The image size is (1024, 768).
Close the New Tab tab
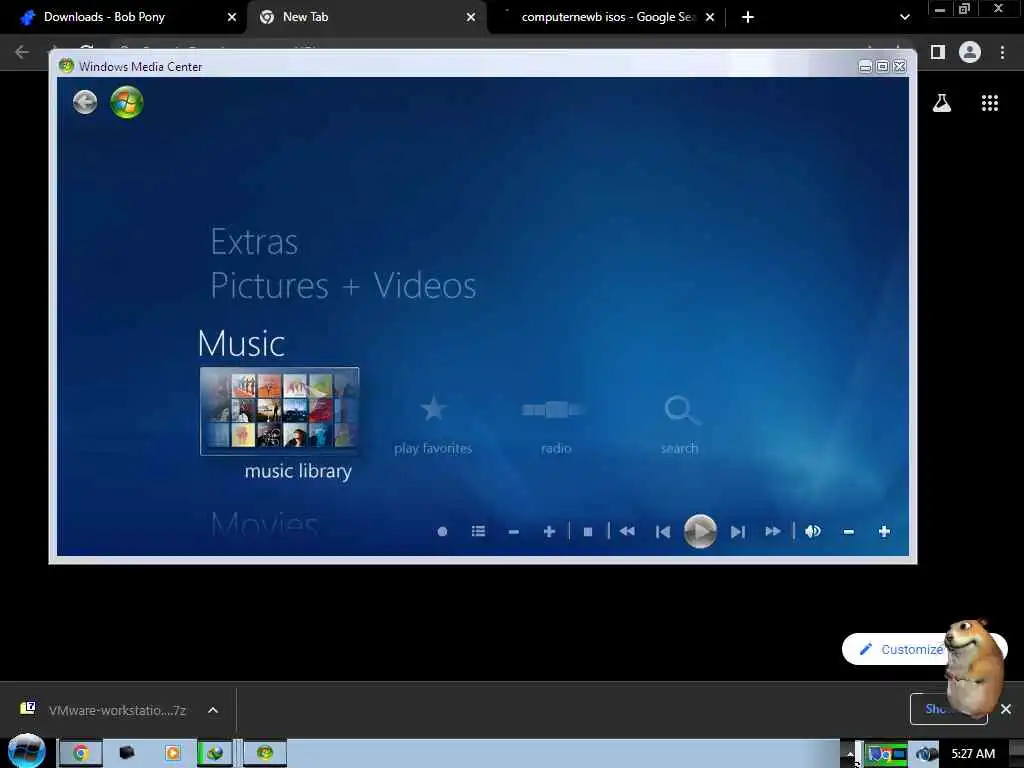pyautogui.click(x=471, y=17)
